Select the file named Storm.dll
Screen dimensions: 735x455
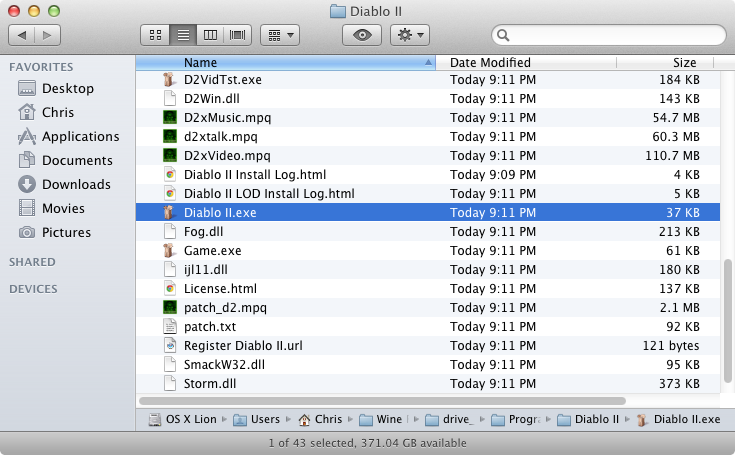210,383
